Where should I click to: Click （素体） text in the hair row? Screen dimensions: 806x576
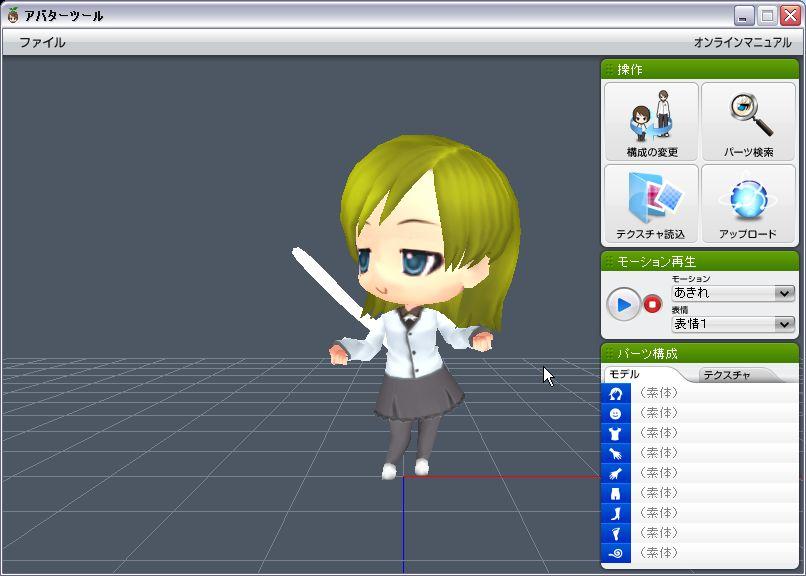click(x=659, y=393)
